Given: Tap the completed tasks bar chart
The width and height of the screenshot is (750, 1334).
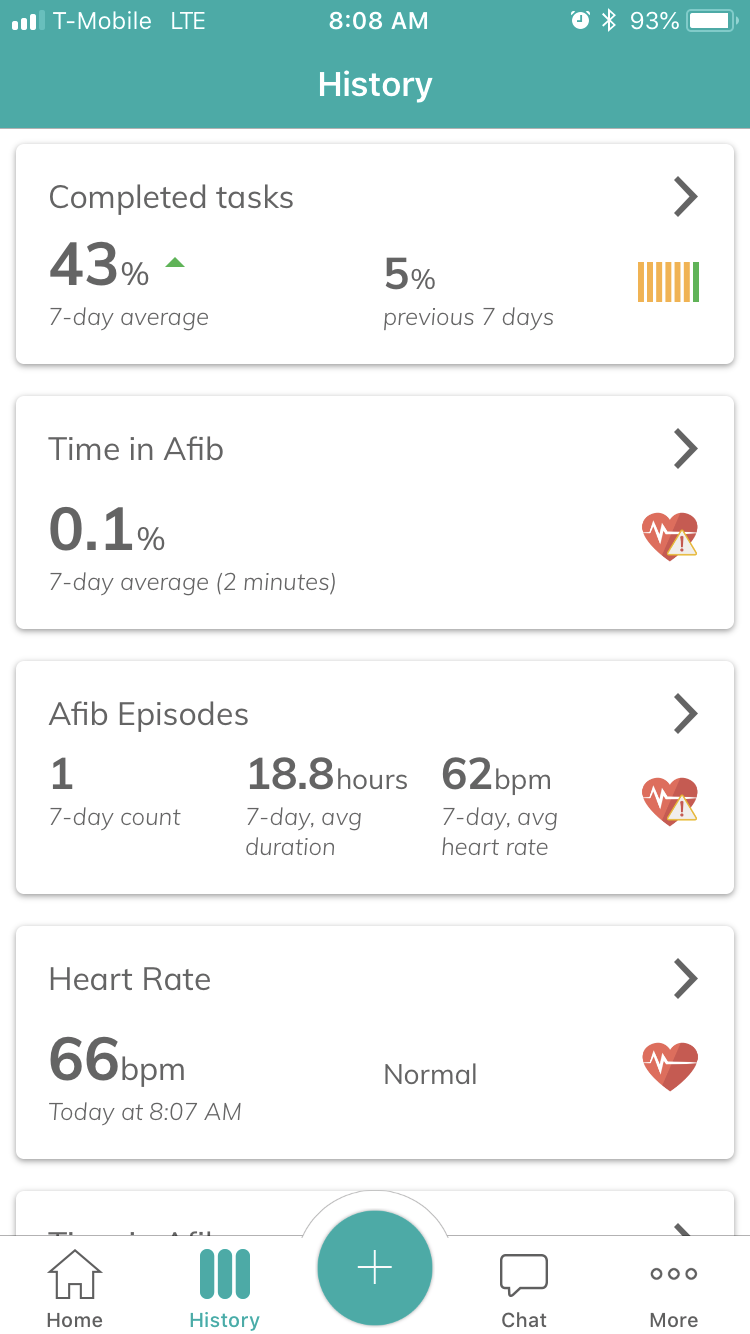Looking at the screenshot, I should tap(668, 282).
